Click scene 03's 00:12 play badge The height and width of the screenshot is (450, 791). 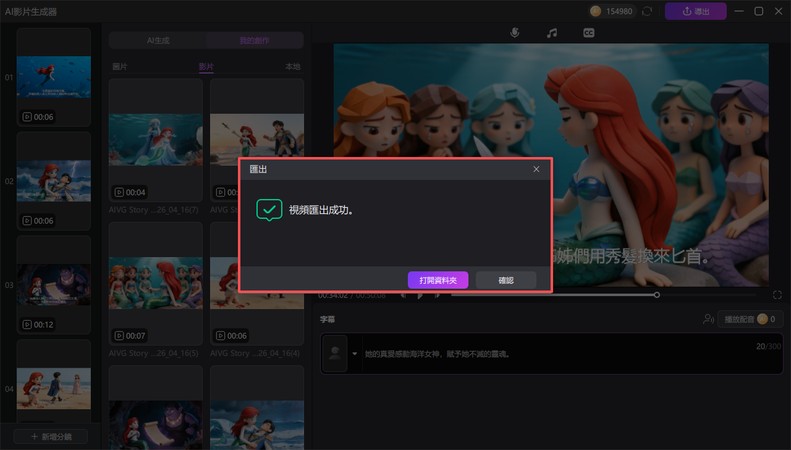(x=38, y=324)
